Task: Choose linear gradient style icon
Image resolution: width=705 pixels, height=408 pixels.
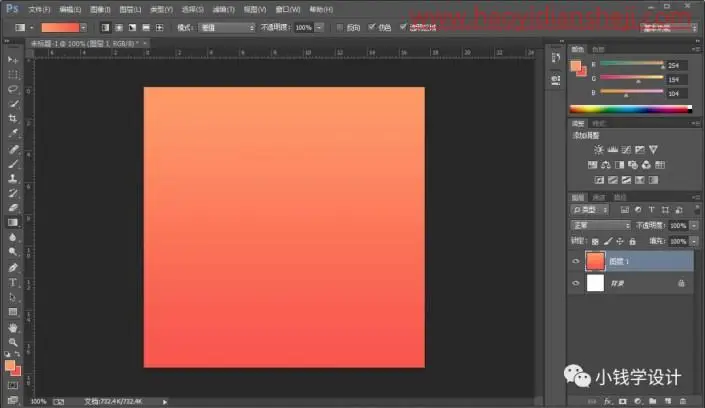Action: pos(105,28)
